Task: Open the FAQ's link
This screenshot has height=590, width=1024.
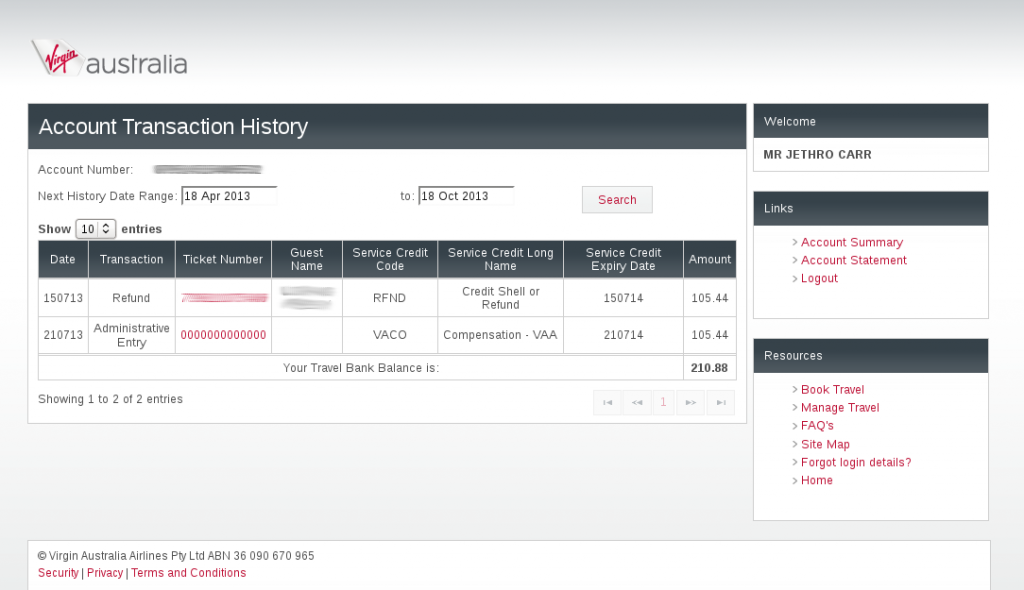Action: pos(817,425)
